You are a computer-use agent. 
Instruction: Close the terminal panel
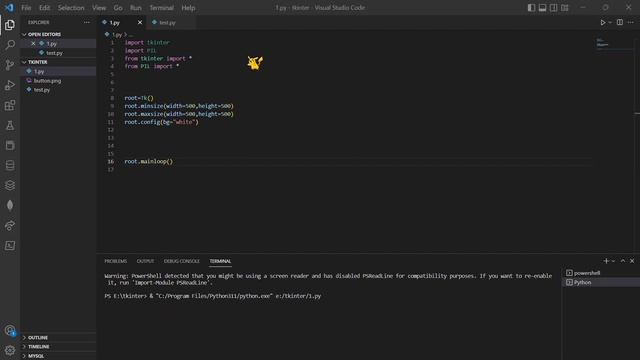[632, 261]
